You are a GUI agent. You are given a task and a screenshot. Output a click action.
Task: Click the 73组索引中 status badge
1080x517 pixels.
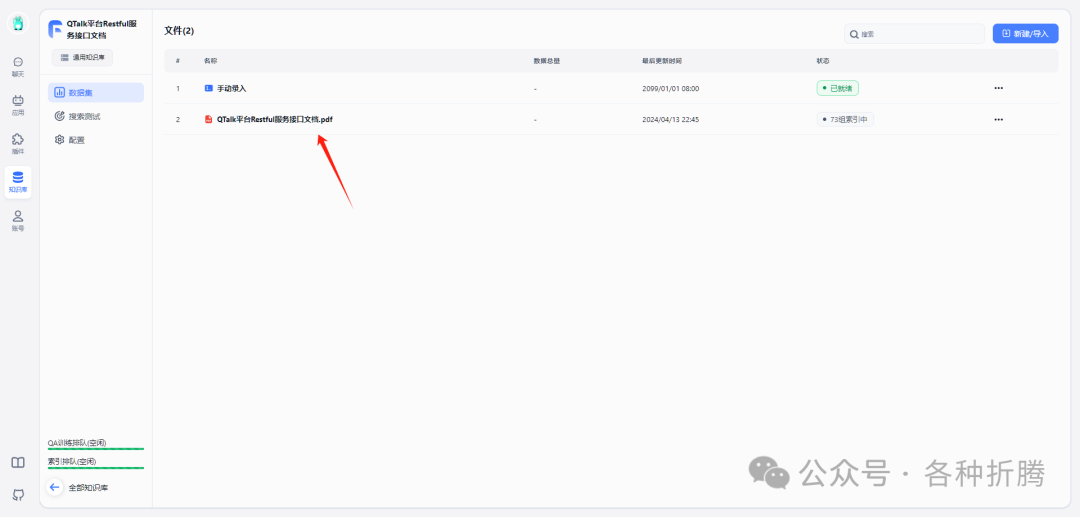coord(845,119)
